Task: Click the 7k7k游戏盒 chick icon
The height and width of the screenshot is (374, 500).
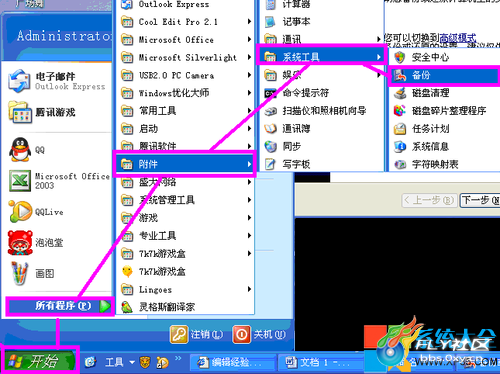Action: point(127,272)
